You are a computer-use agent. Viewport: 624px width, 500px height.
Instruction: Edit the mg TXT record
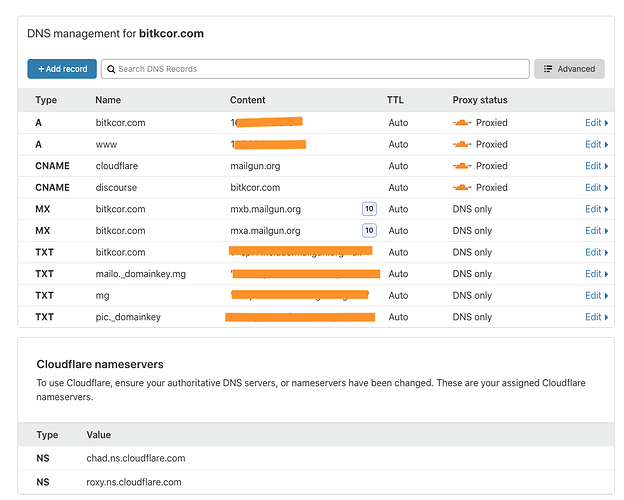[596, 295]
